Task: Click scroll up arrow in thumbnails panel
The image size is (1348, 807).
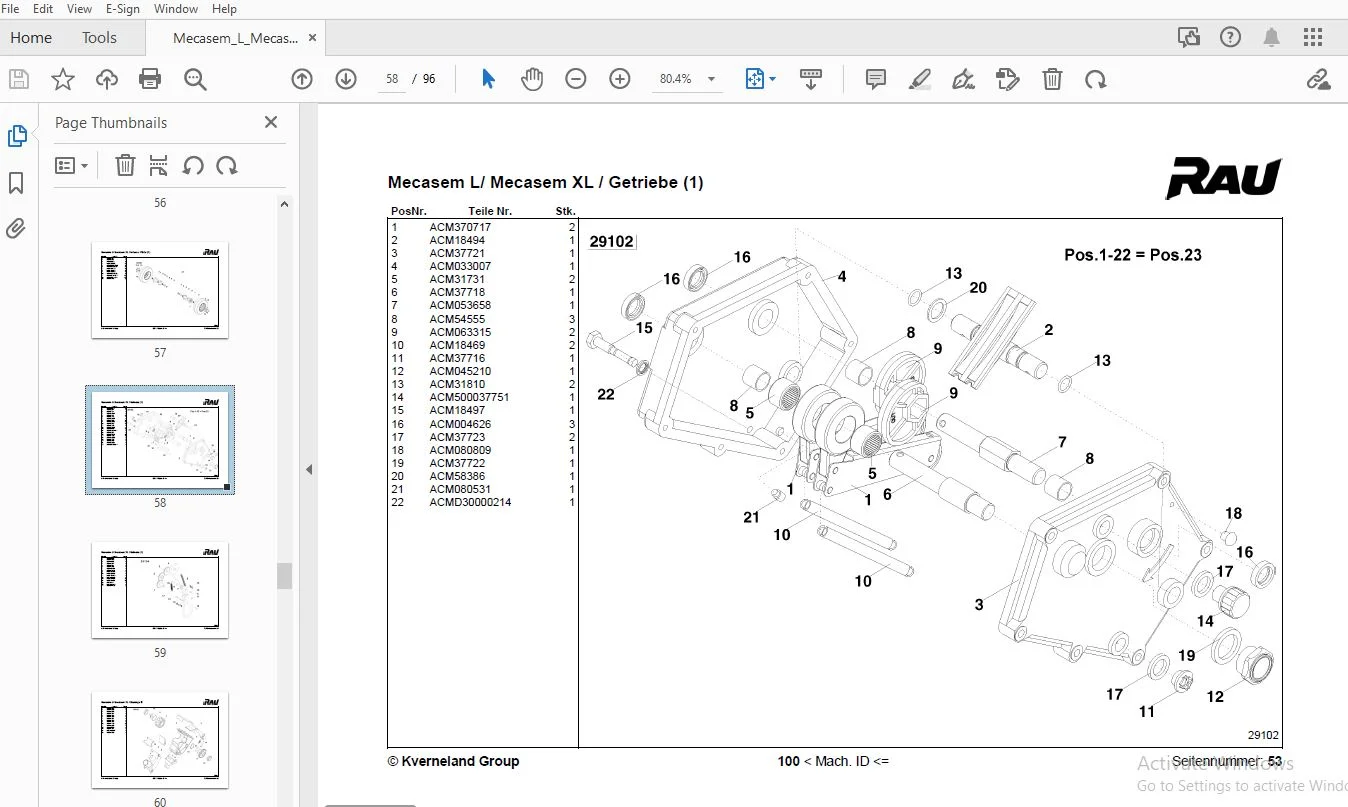Action: click(x=284, y=205)
